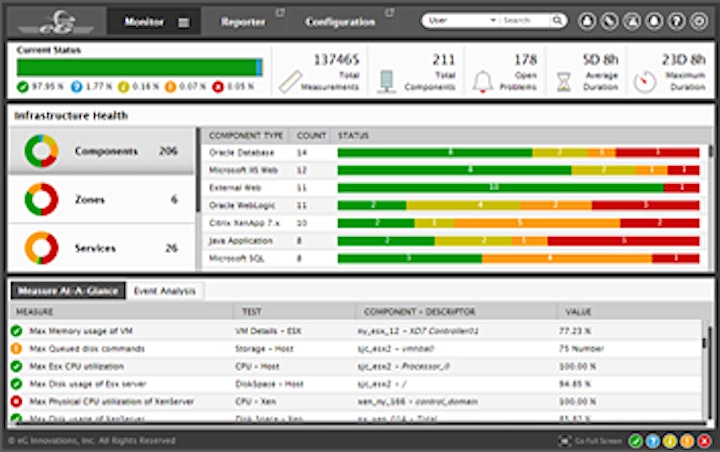
Task: Switch to the Event Analysis tab
Action: (x=164, y=291)
